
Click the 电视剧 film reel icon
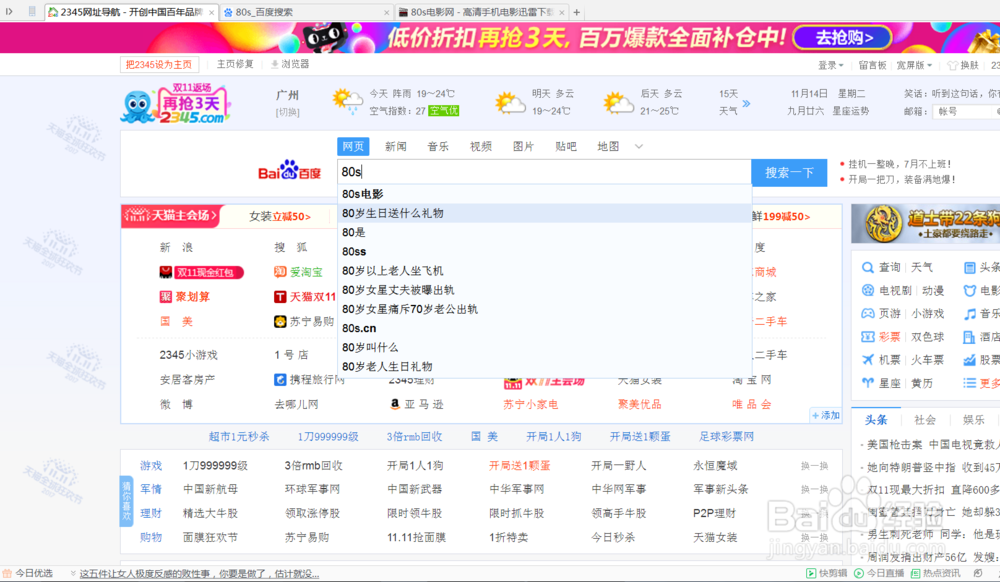pos(867,290)
